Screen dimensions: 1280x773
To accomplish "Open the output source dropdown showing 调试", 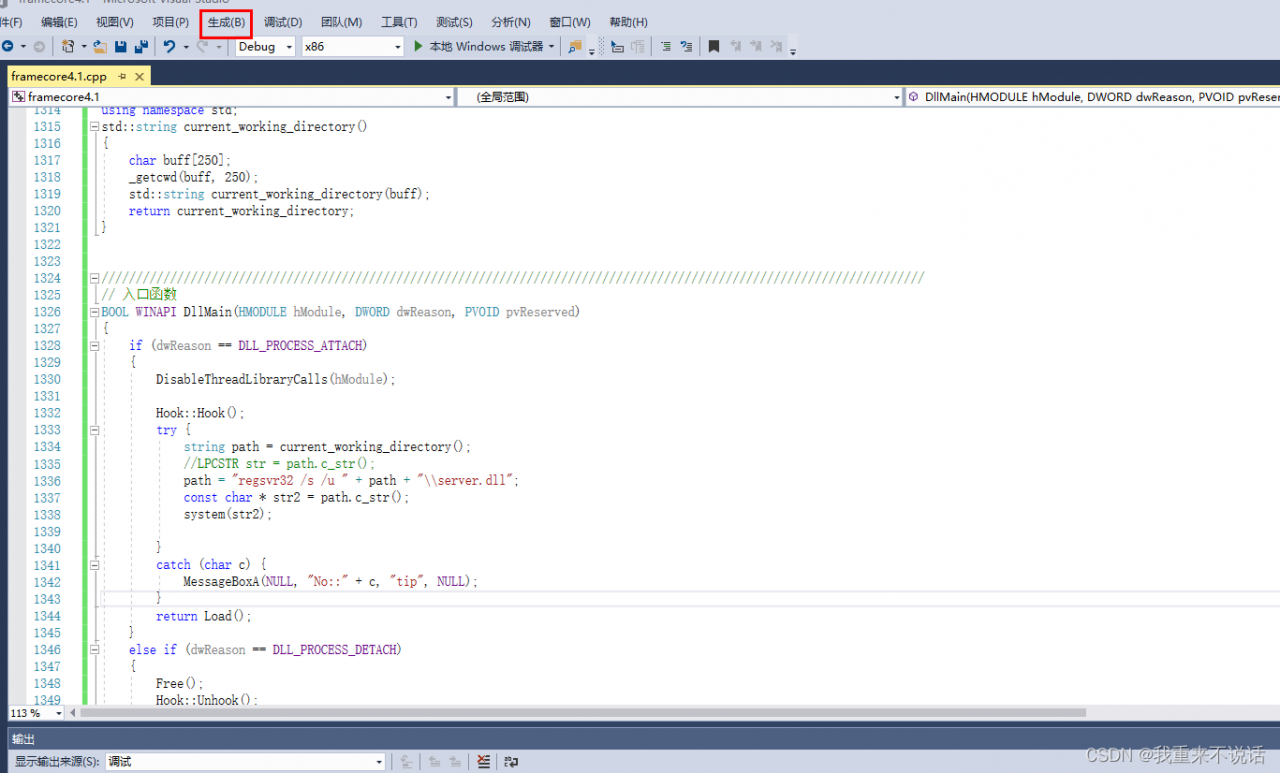I will coord(379,762).
